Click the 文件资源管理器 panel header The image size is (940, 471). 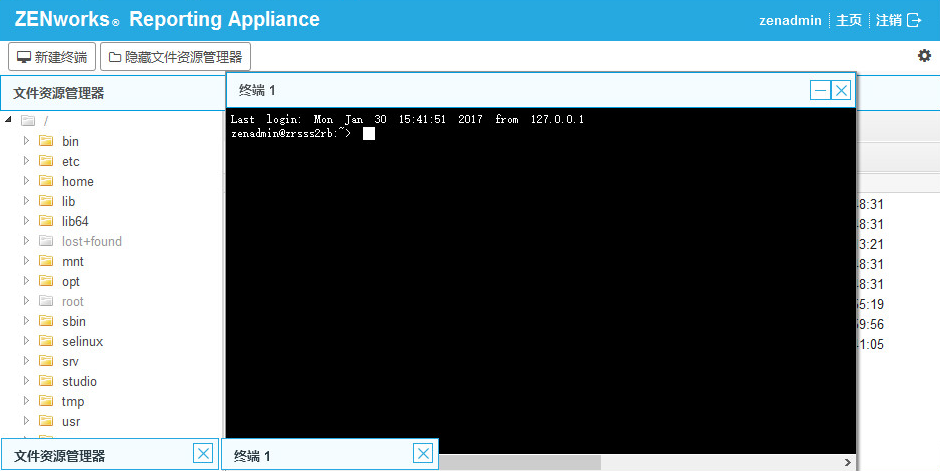(113, 93)
